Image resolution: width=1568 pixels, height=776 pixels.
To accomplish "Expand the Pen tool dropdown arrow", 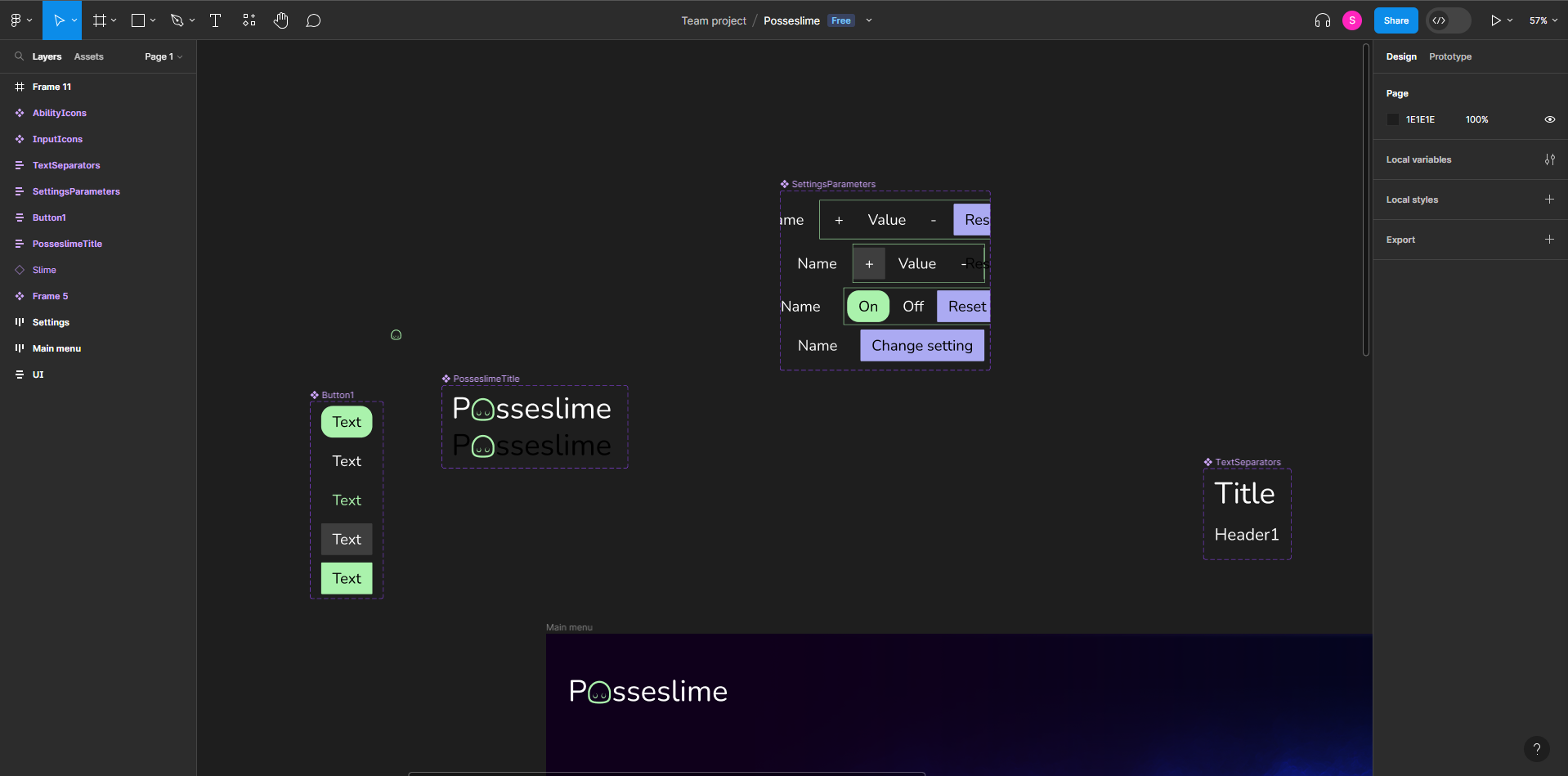I will (x=192, y=20).
